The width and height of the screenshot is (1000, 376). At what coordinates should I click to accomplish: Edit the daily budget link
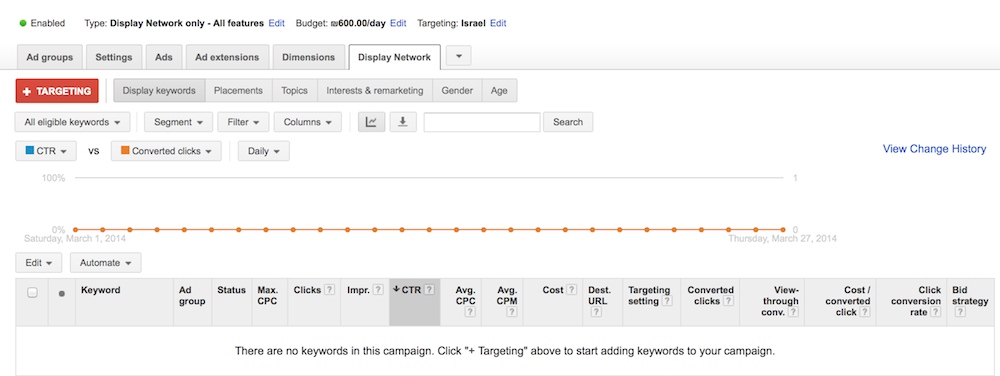(398, 23)
